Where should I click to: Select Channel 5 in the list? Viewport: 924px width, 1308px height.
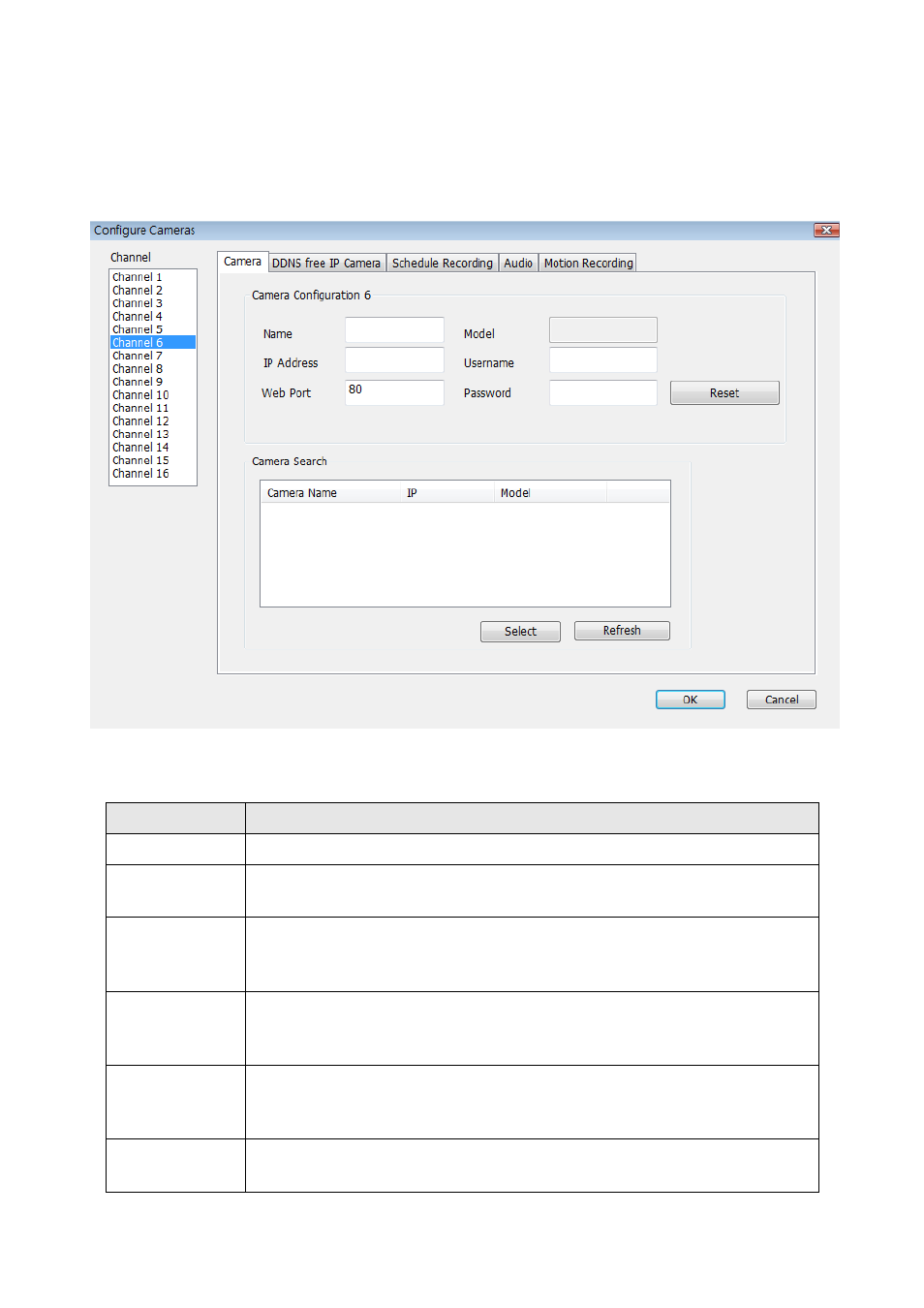(152, 329)
